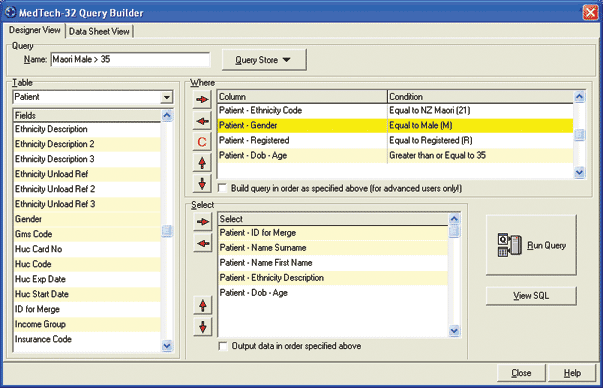
Task: Enable Build query in order specified checkbox
Action: [222, 188]
